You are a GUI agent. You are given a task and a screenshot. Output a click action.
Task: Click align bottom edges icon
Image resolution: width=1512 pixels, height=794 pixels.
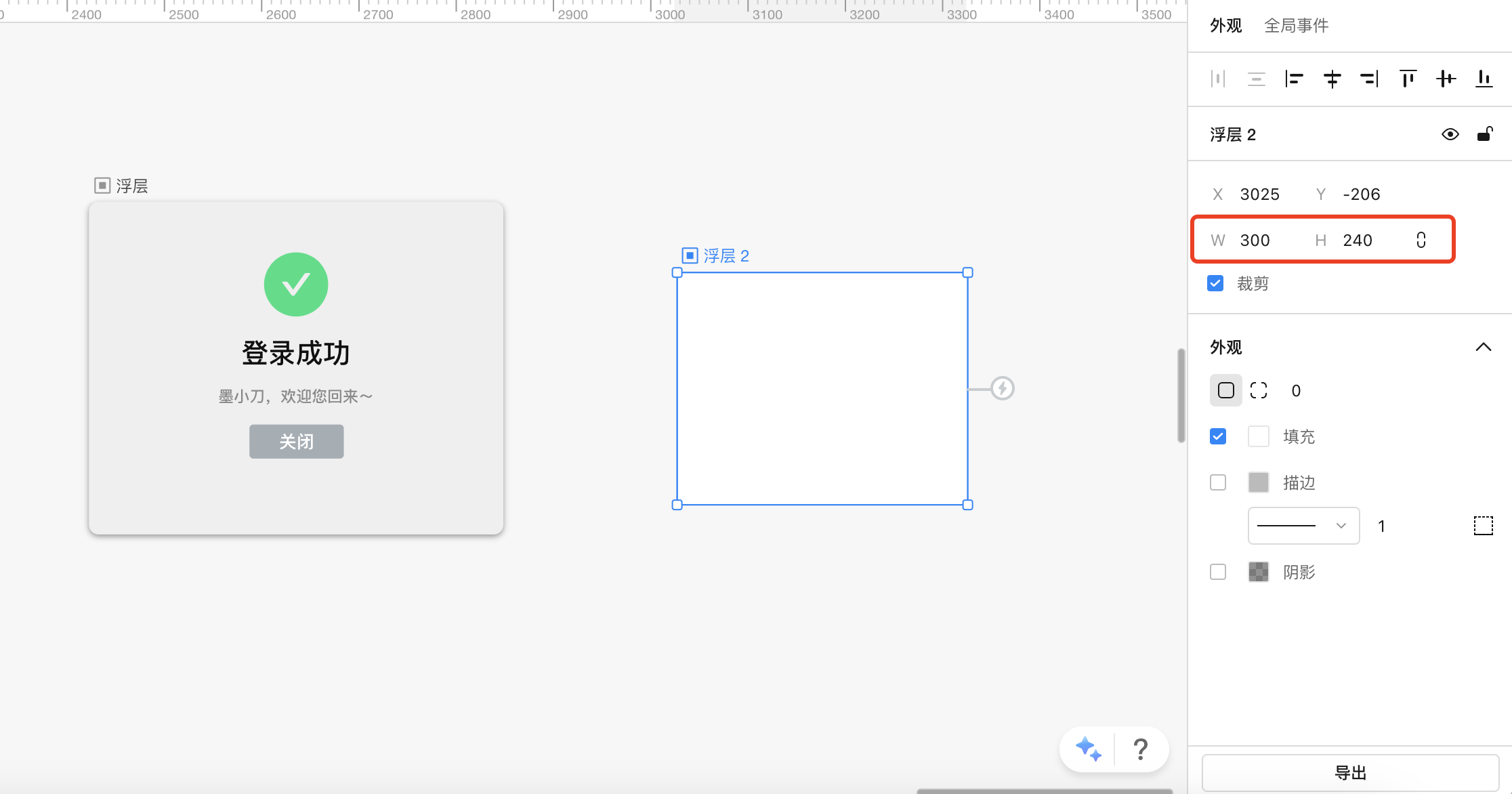[1484, 79]
